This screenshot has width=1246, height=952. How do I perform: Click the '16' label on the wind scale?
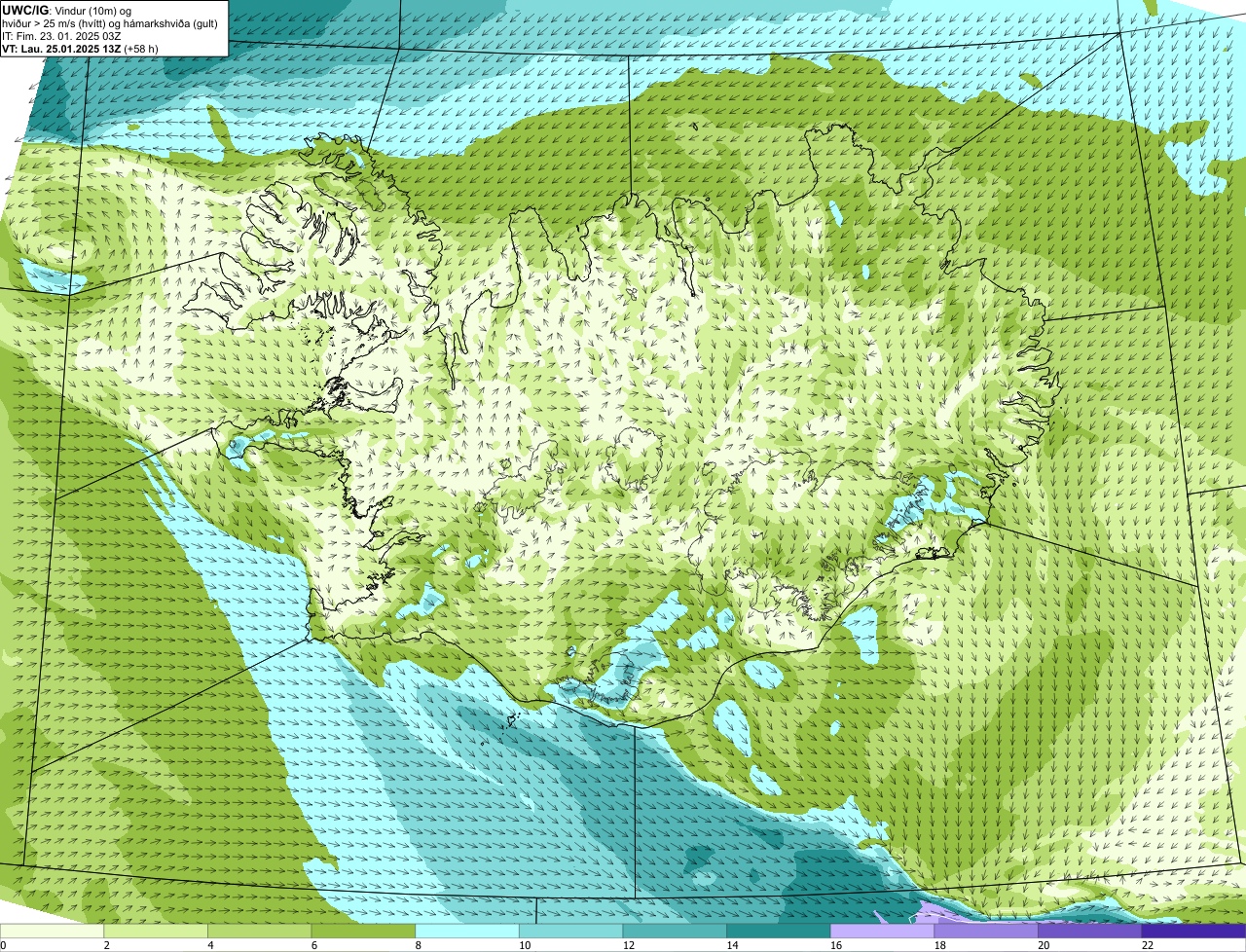pyautogui.click(x=836, y=945)
